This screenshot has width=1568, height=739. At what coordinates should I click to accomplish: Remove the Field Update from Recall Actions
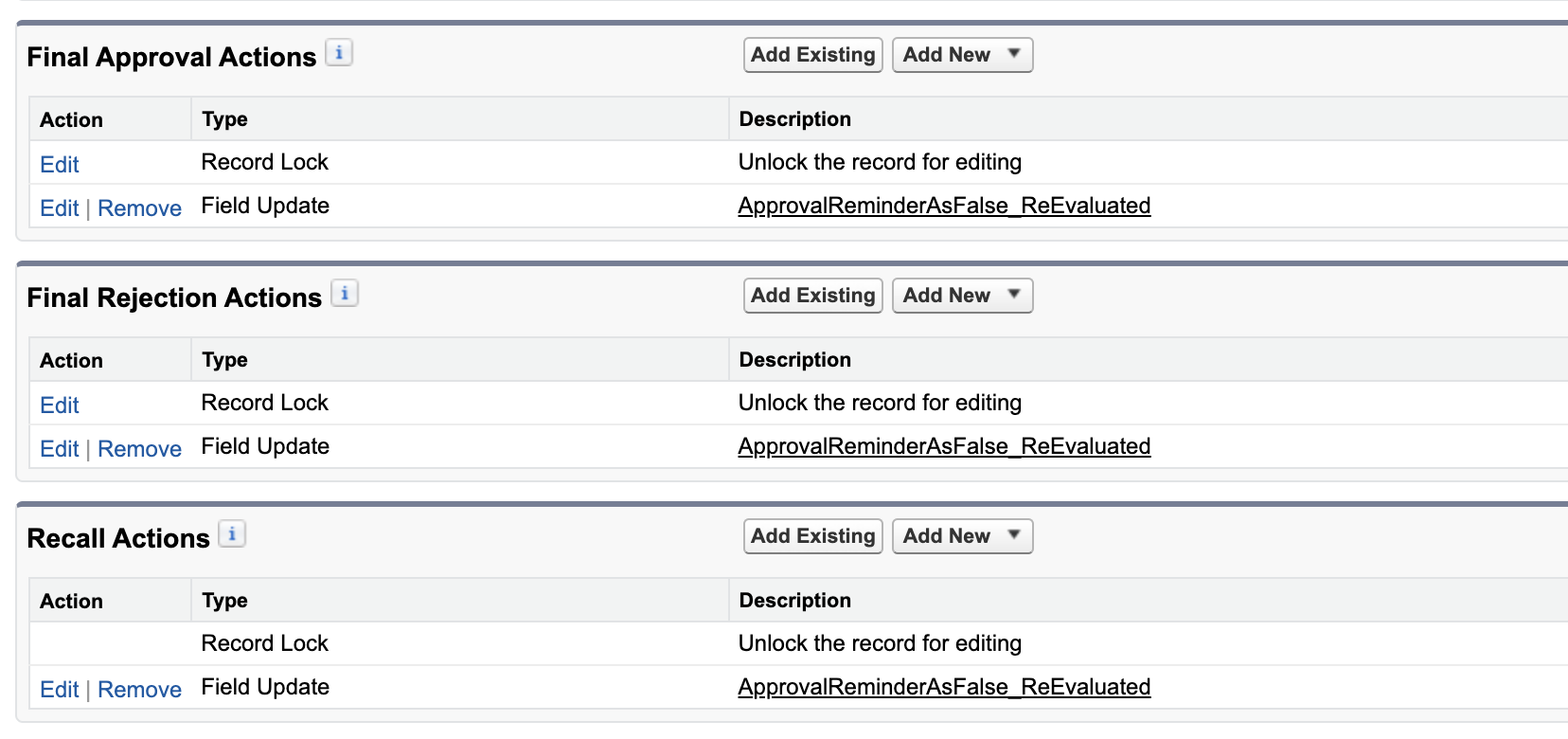139,689
